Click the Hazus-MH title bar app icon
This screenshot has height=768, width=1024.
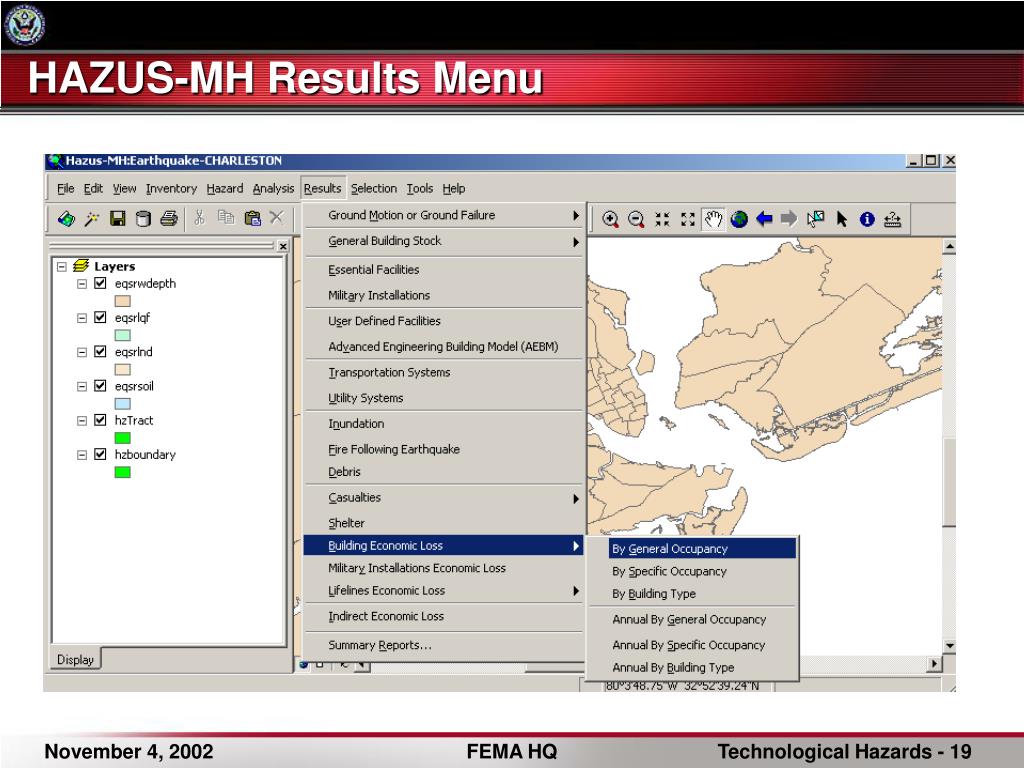(x=55, y=161)
